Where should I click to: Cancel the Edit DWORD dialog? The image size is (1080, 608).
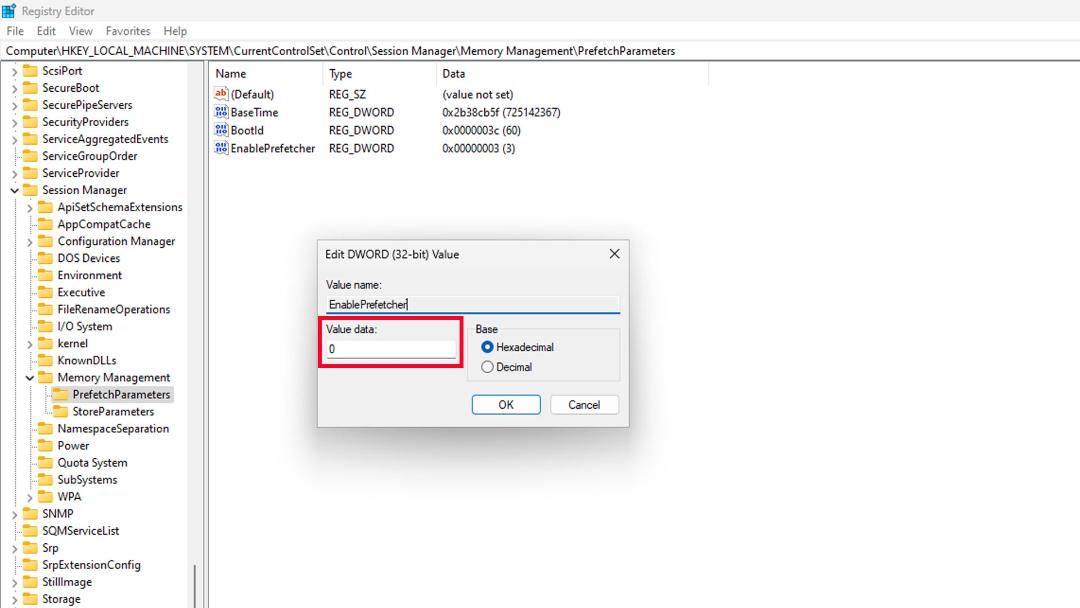[x=584, y=405]
